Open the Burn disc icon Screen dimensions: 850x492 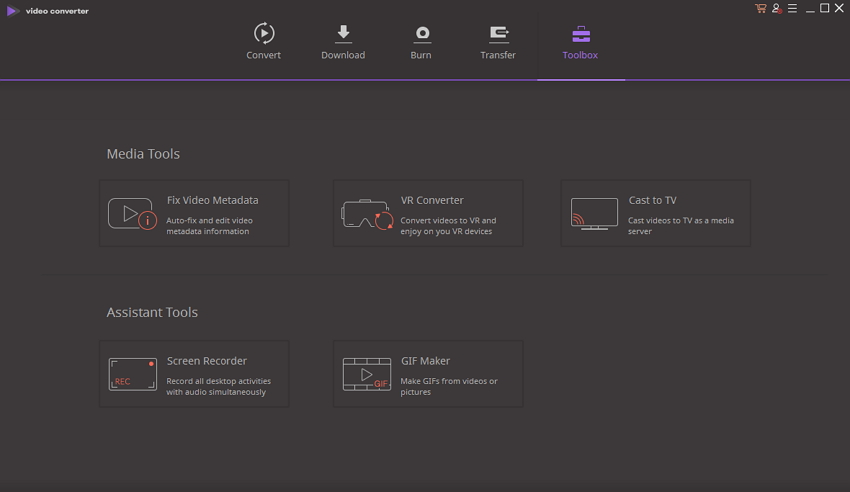pyautogui.click(x=422, y=34)
